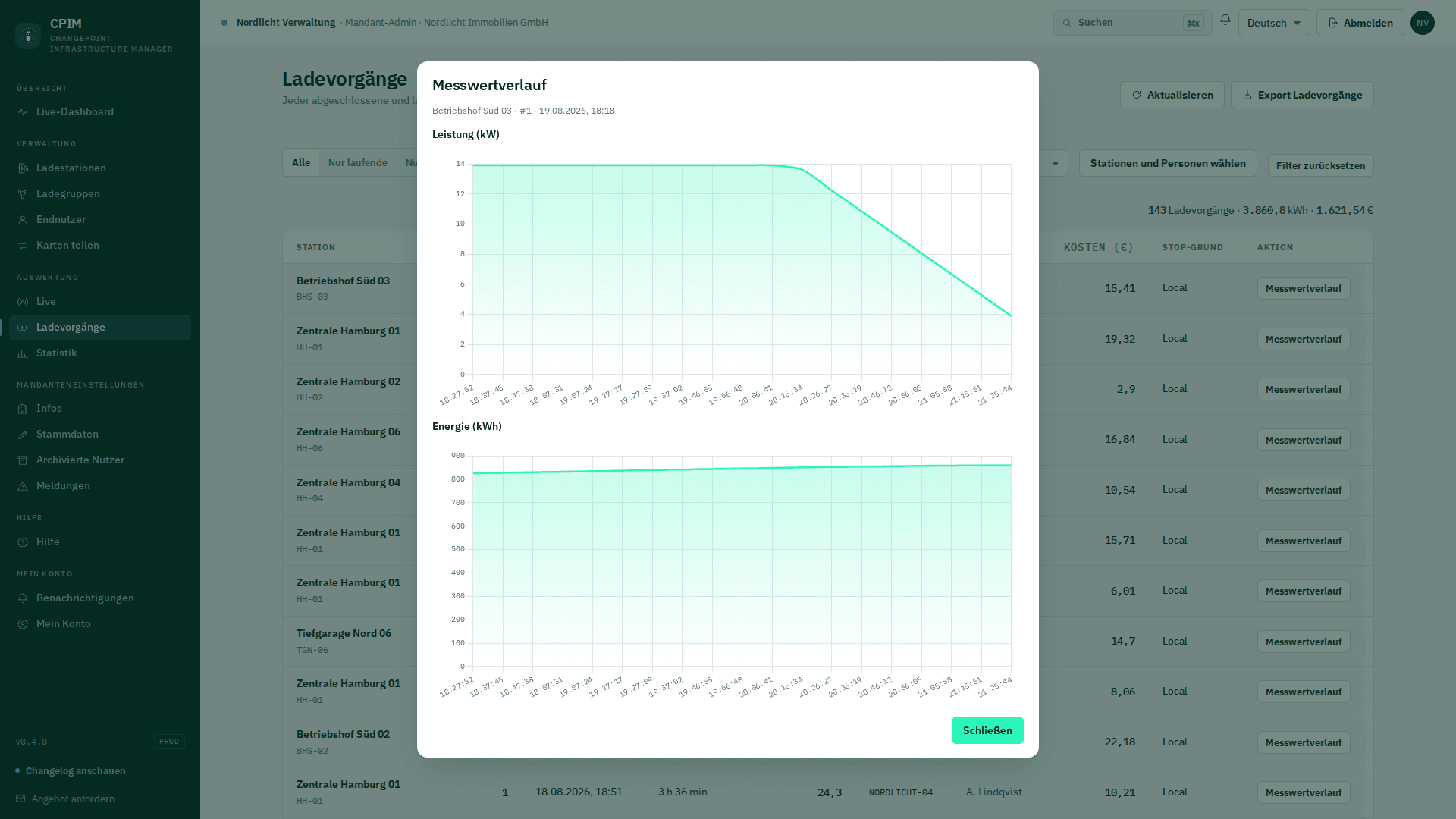This screenshot has height=819, width=1456.
Task: Open Benachrichtigungen settings
Action: pyautogui.click(x=100, y=598)
